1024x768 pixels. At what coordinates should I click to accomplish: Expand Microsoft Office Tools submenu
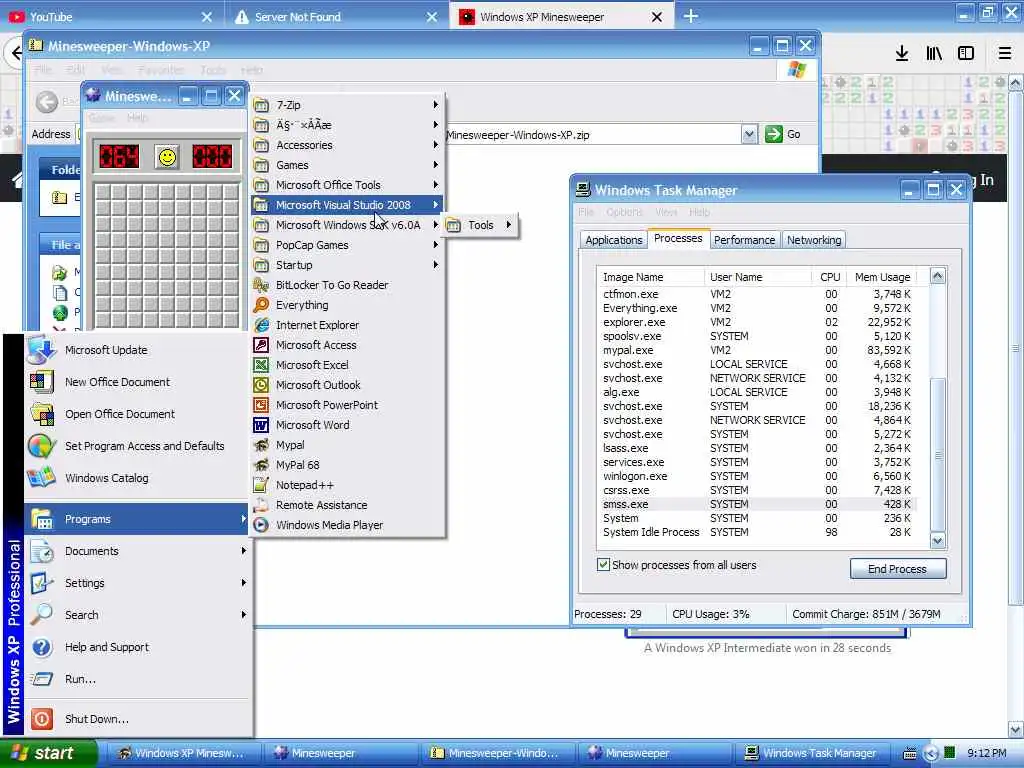click(x=348, y=185)
